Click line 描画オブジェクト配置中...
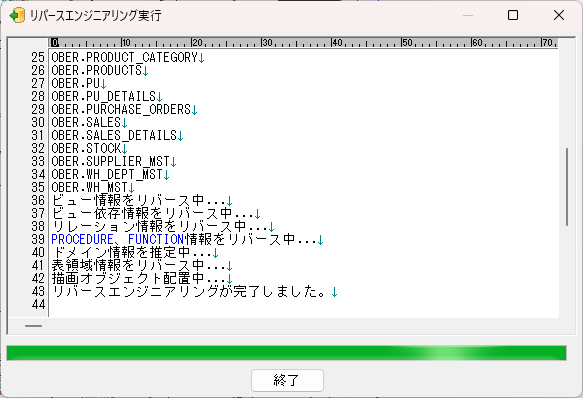This screenshot has height=398, width=583. click(x=142, y=279)
